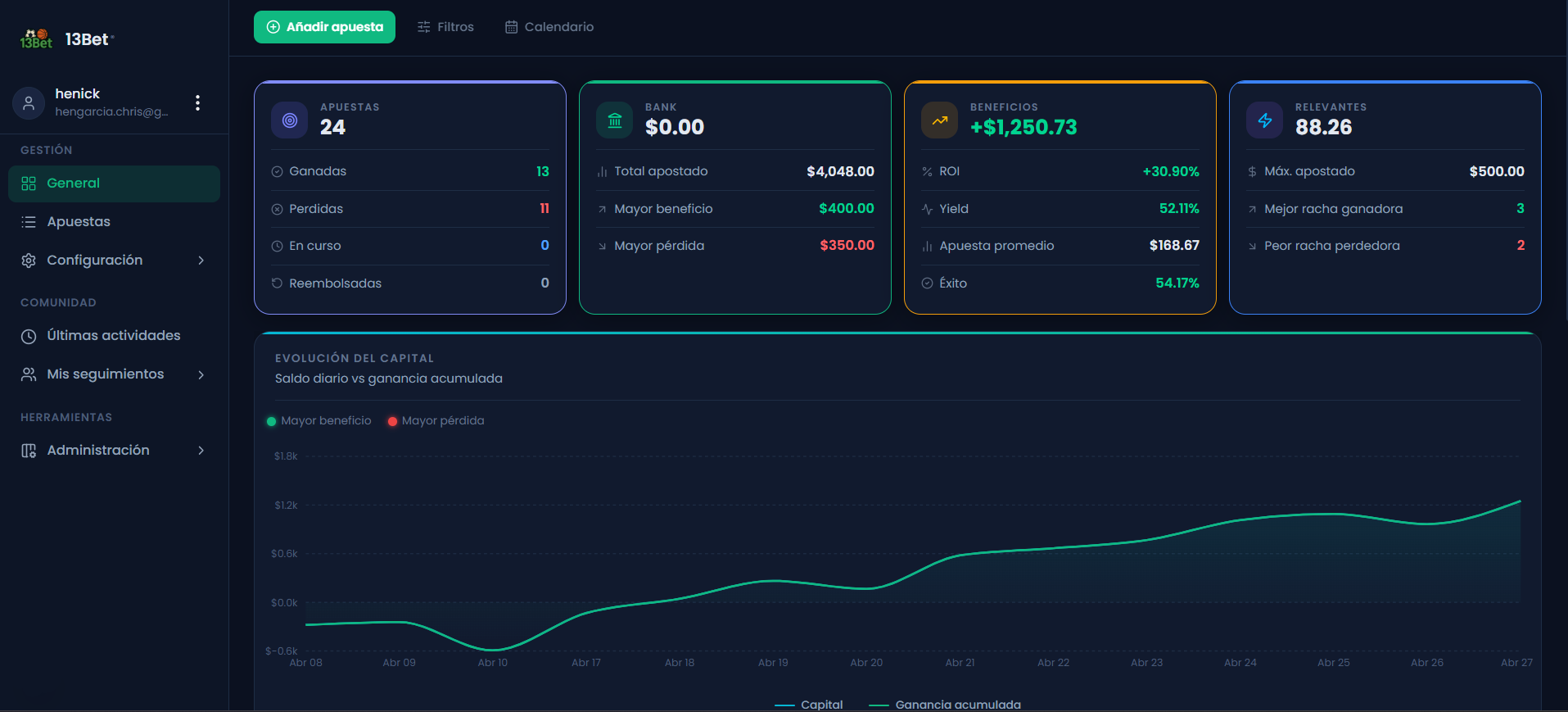Open the Administración sidebar item
1568x712 pixels.
tap(114, 451)
